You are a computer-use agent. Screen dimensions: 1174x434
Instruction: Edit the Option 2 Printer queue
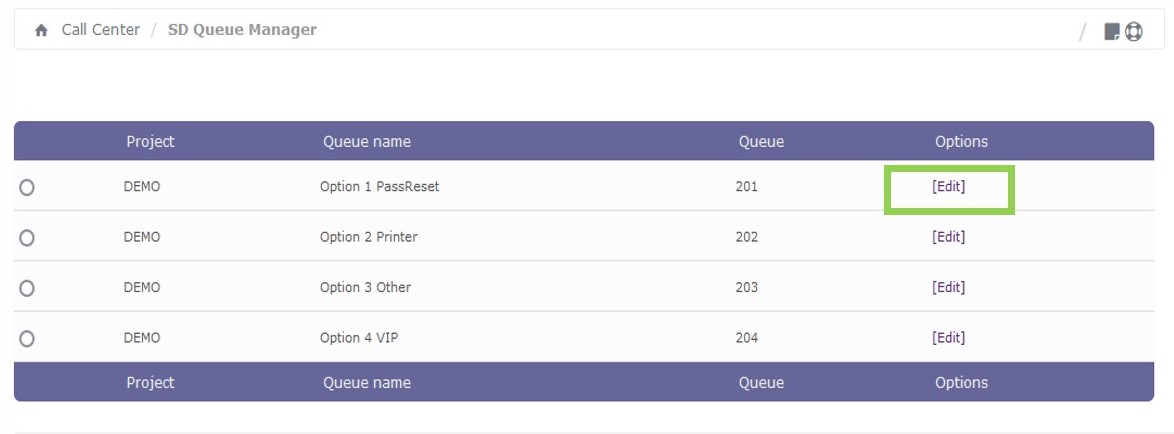click(x=948, y=237)
